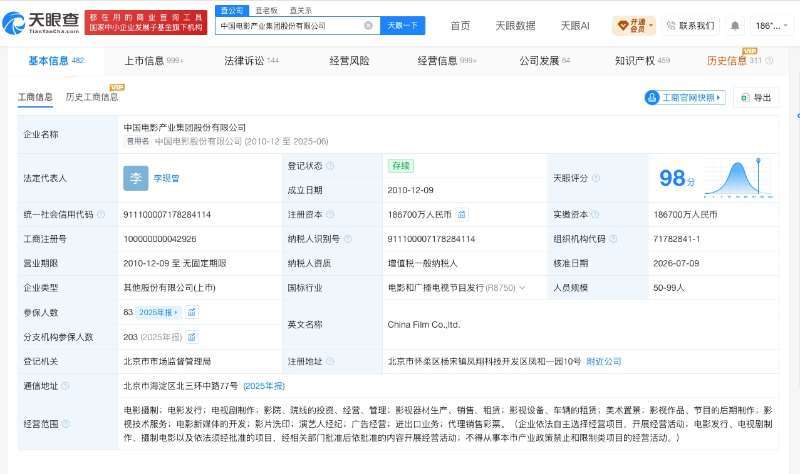Click the 曾用名 former name line
The width and height of the screenshot is (800, 474).
point(227,141)
